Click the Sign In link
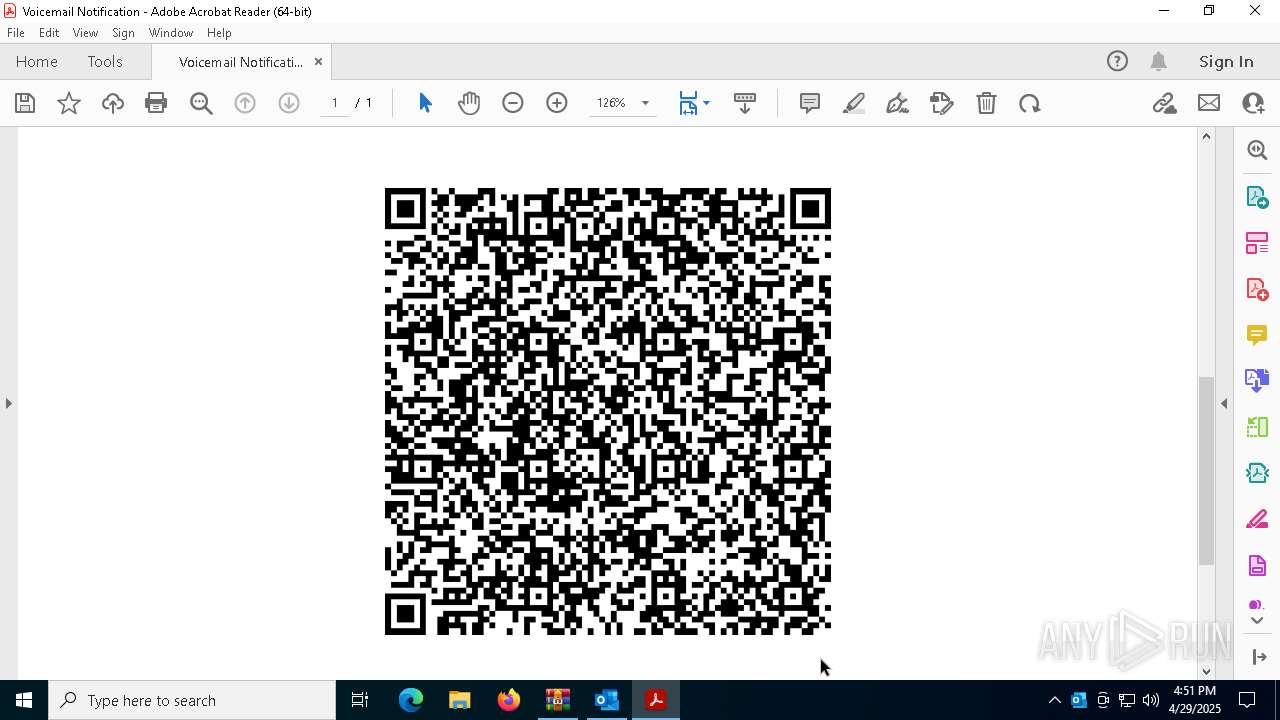Screen dimensions: 1280x720 [1226, 61]
